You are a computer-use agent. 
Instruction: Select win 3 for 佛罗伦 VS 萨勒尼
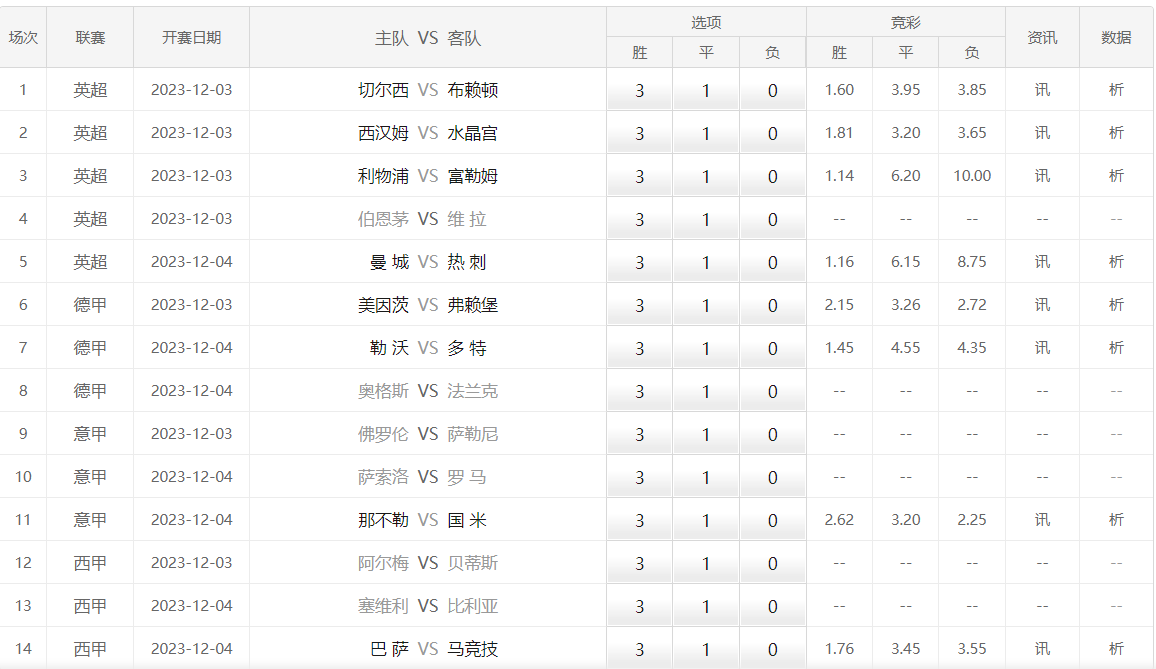[639, 434]
